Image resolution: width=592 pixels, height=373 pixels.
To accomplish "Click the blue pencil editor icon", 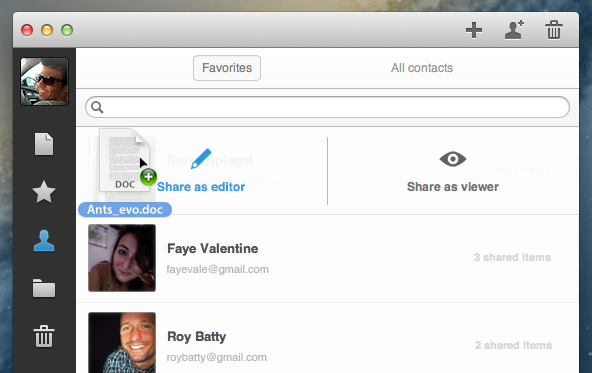I will pos(201,159).
